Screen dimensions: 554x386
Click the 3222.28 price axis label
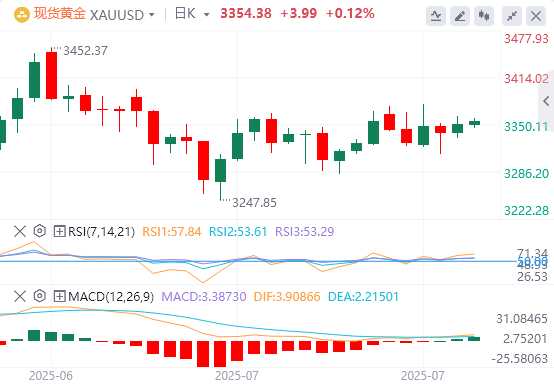coord(526,210)
